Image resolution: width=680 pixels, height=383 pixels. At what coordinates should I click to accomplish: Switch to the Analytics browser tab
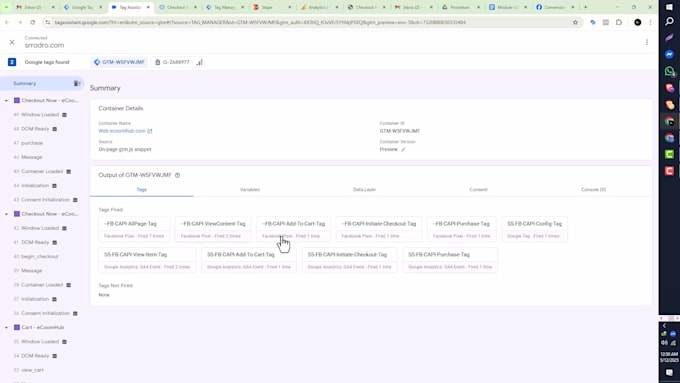click(x=320, y=7)
